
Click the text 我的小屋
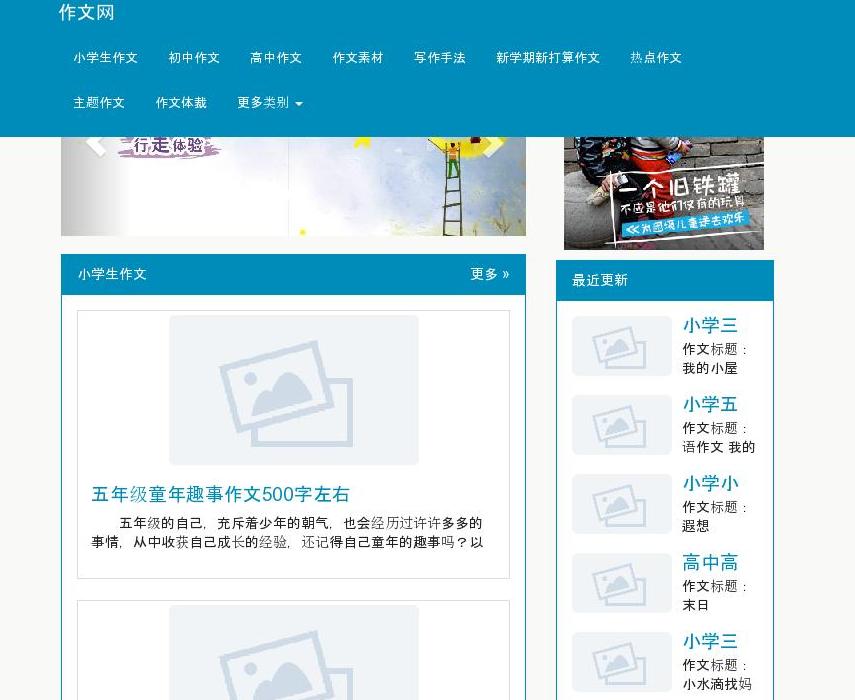click(710, 369)
